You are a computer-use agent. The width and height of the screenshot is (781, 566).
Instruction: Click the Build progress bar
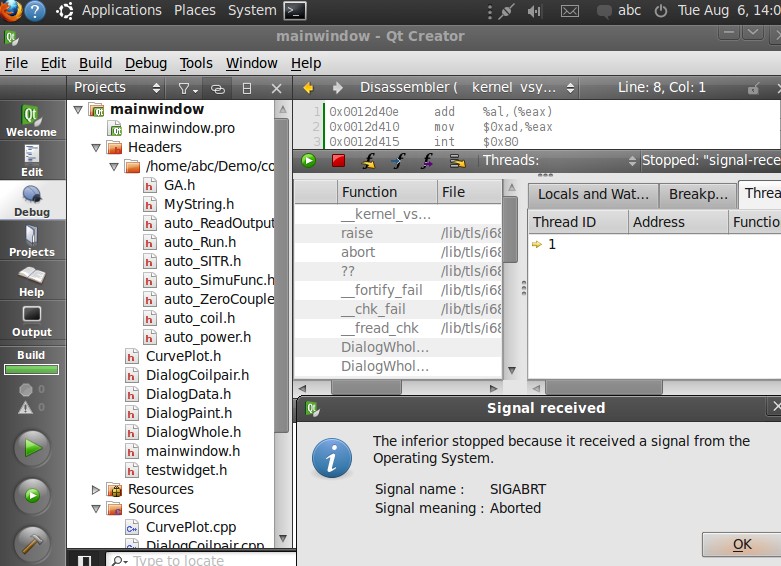click(31, 370)
